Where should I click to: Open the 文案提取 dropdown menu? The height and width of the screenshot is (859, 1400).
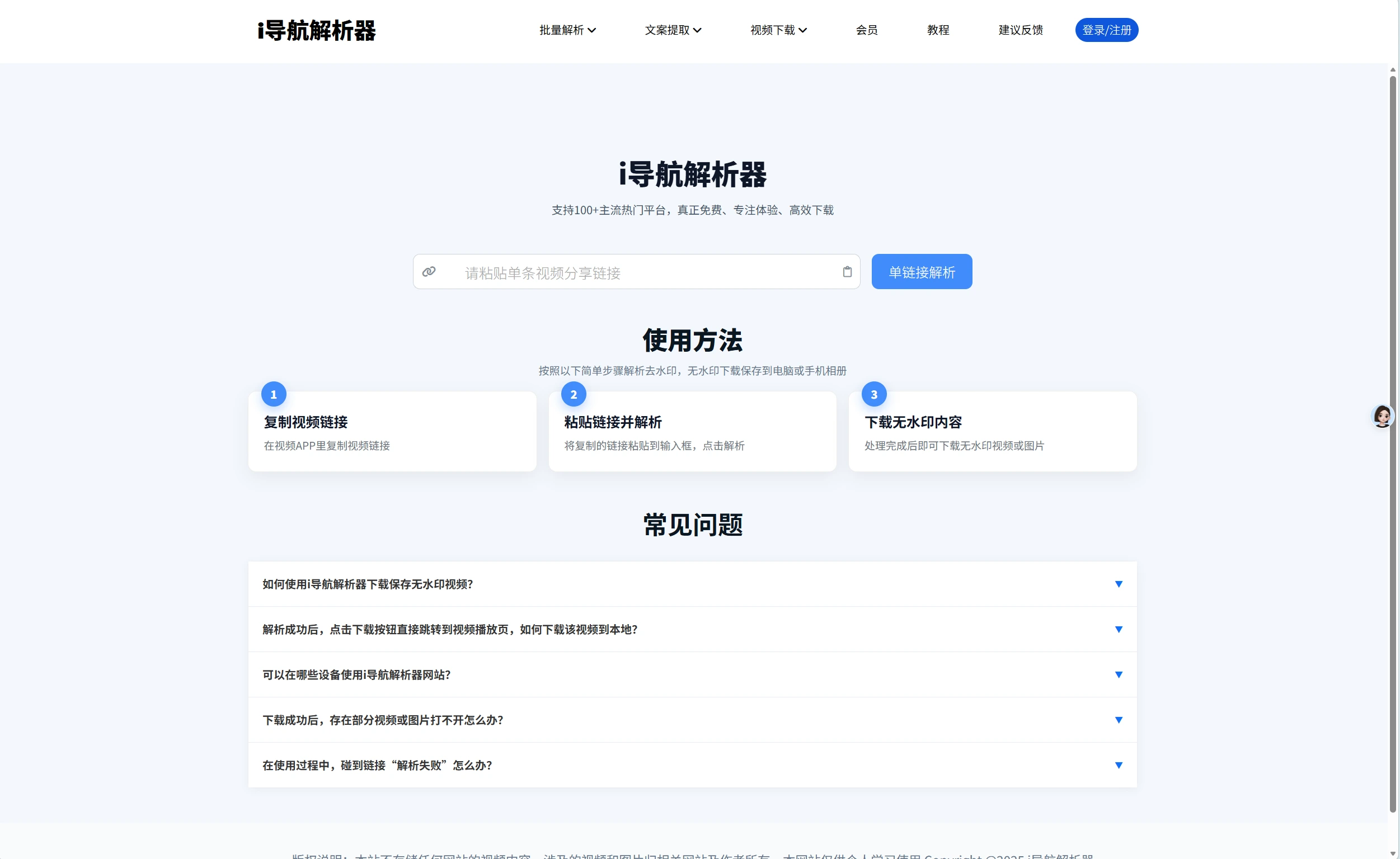coord(673,30)
